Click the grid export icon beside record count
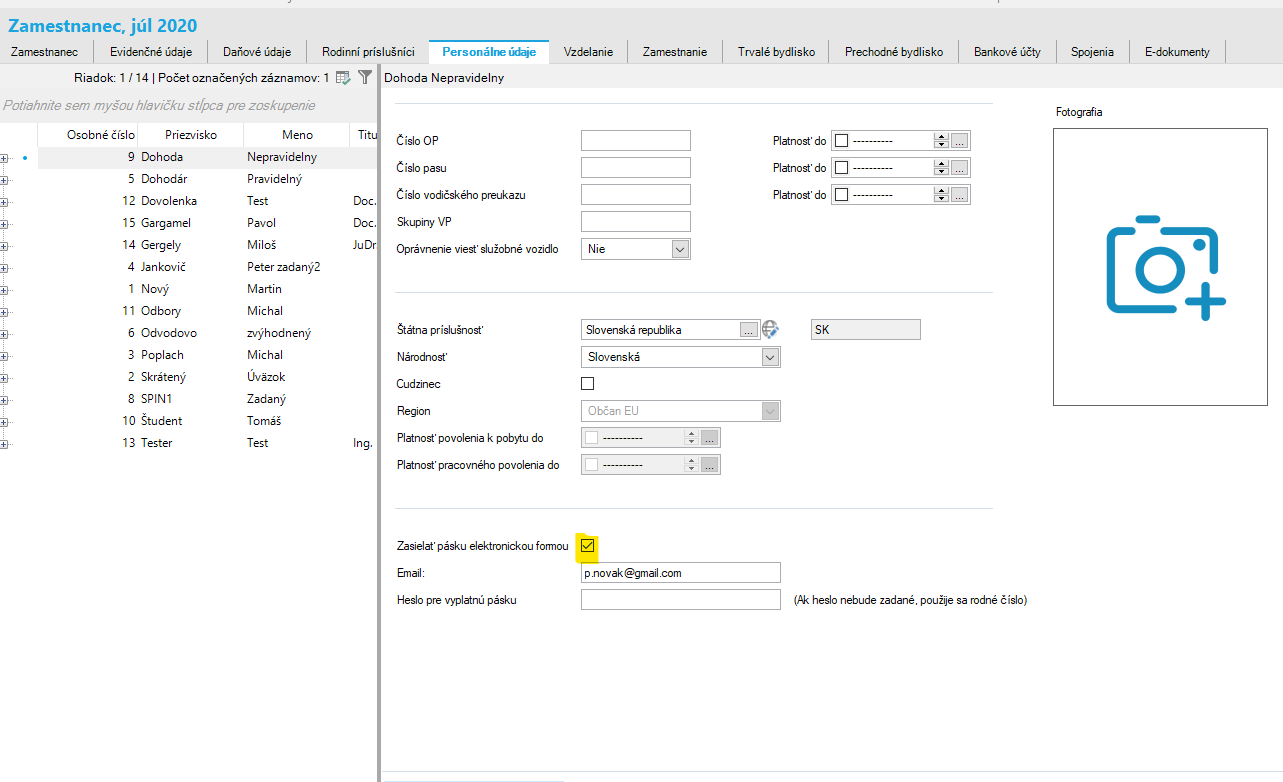The image size is (1283, 782). [343, 77]
